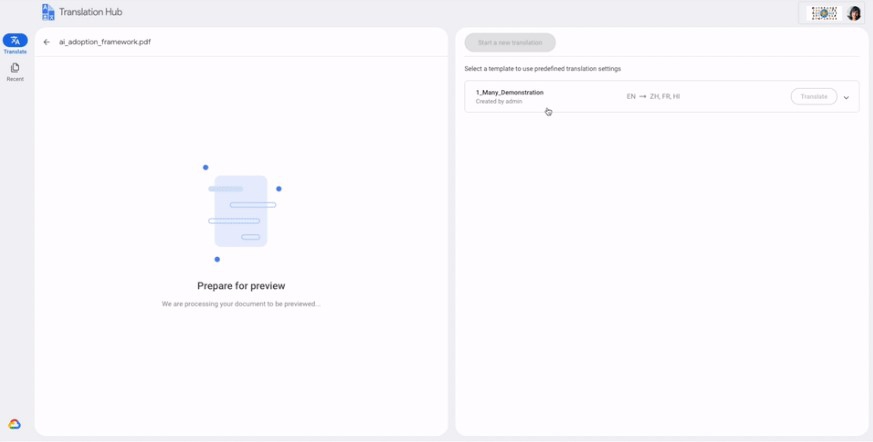Select the 1_Many_Demonstration template name

pyautogui.click(x=509, y=92)
